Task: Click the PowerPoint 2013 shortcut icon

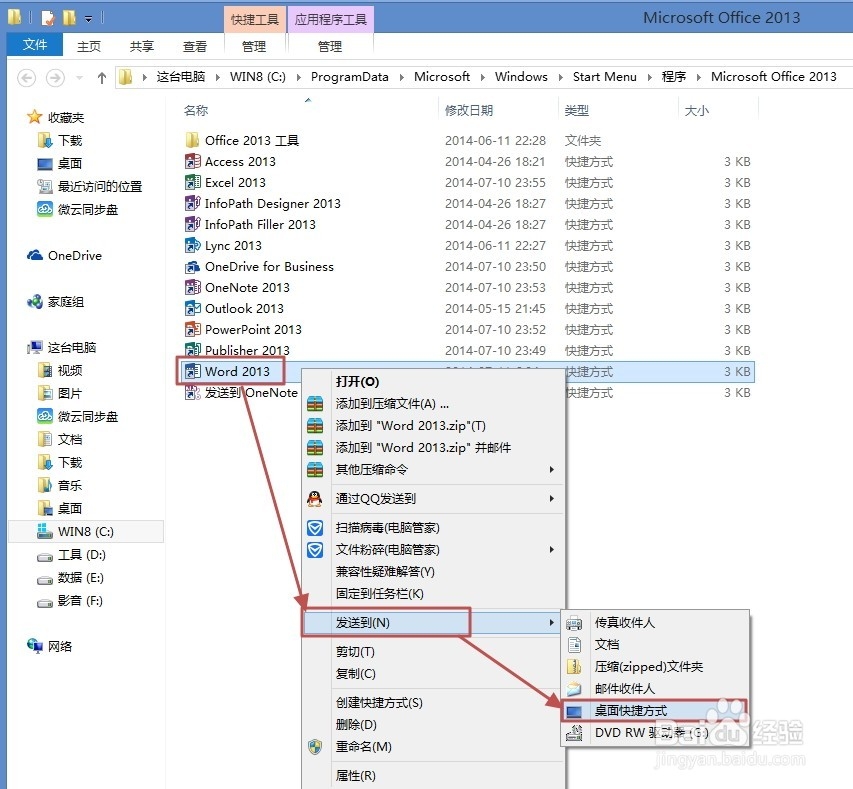Action: click(x=193, y=329)
